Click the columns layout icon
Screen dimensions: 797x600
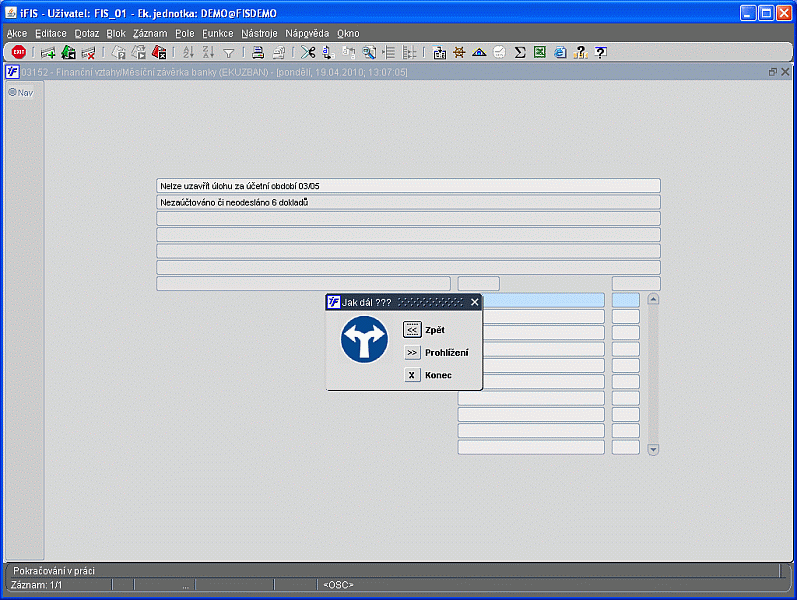[409, 52]
